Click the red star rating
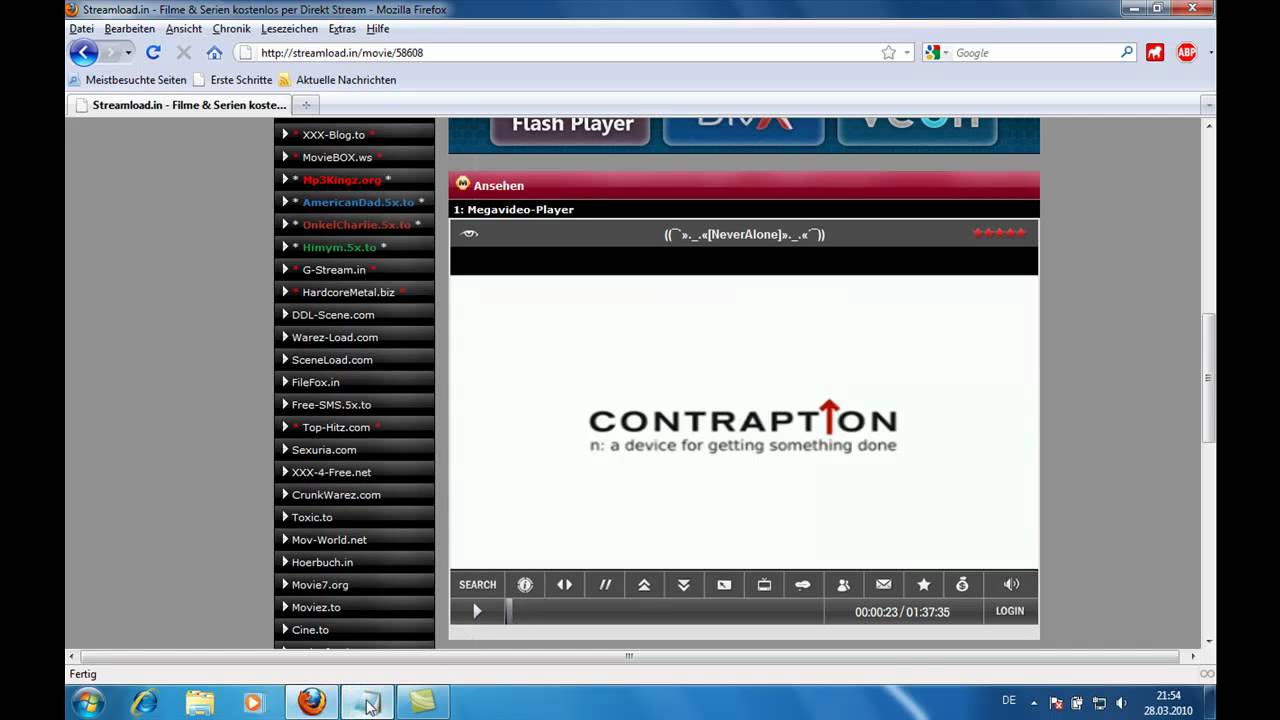 999,233
